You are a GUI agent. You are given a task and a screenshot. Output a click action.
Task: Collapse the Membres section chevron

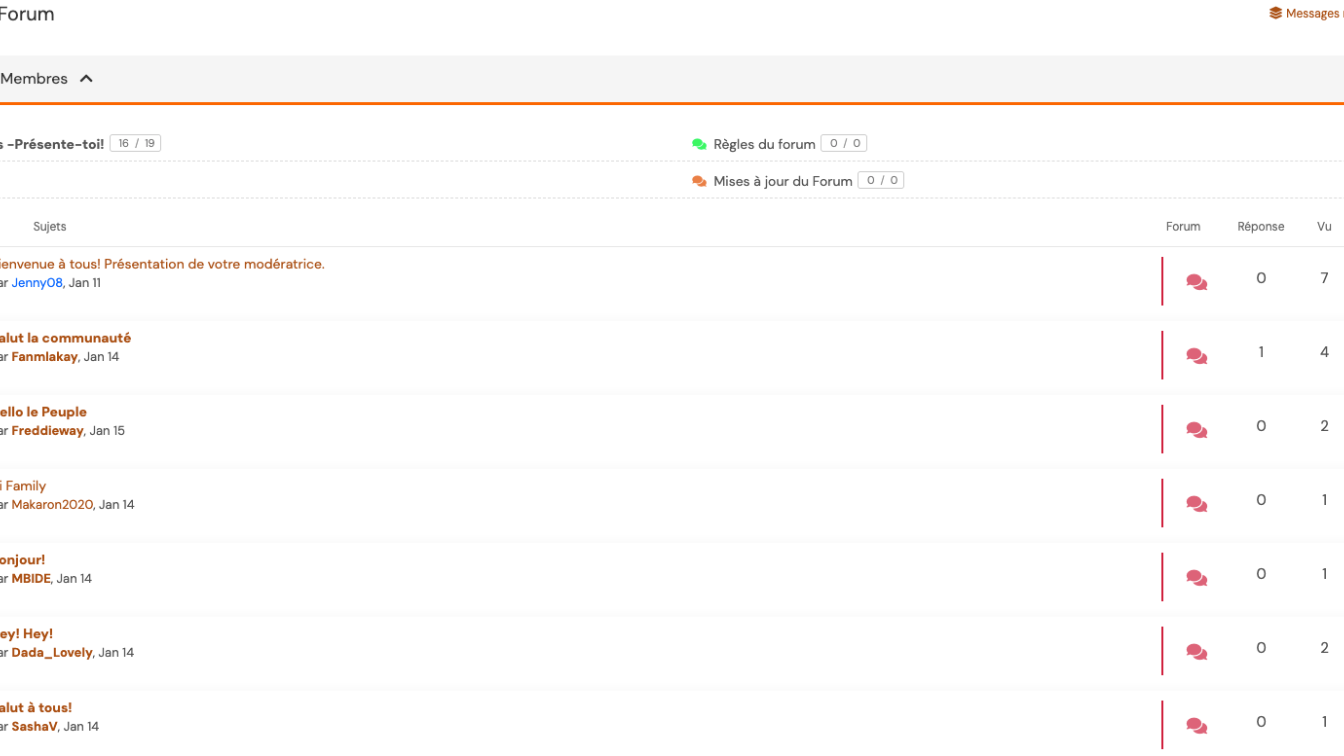86,79
